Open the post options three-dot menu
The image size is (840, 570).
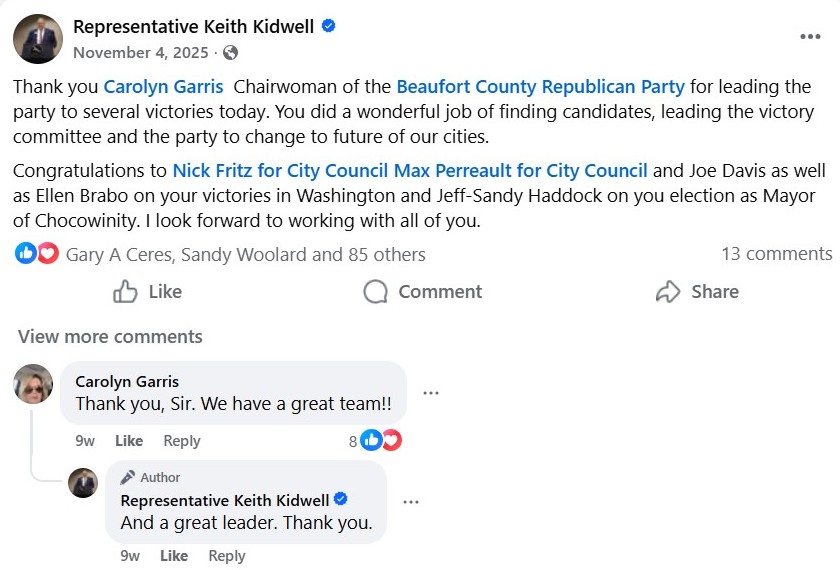click(809, 37)
